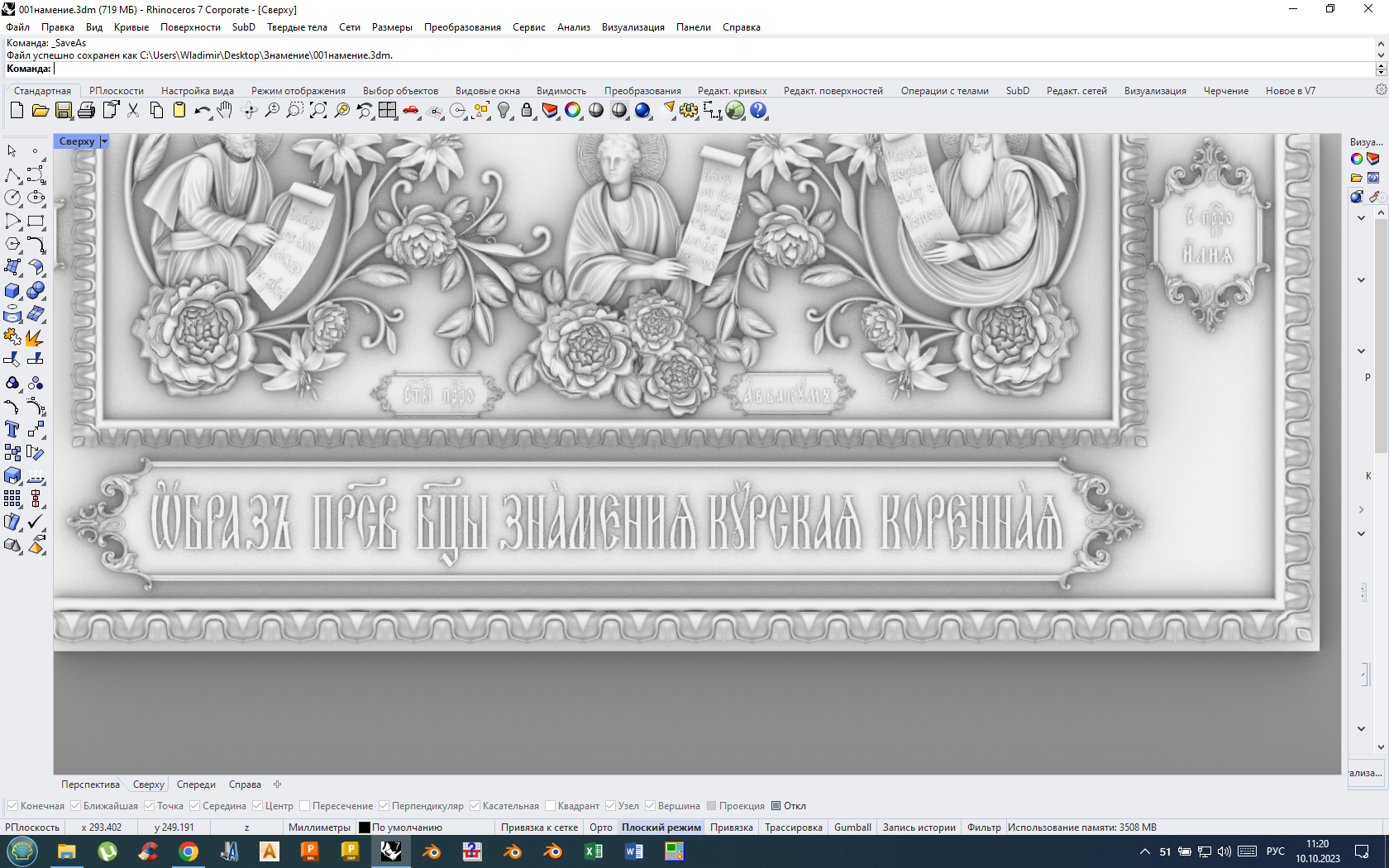Viewport: 1389px width, 868px height.
Task: Expand the right-pointing chevron in the right panel
Action: pyautogui.click(x=1361, y=510)
